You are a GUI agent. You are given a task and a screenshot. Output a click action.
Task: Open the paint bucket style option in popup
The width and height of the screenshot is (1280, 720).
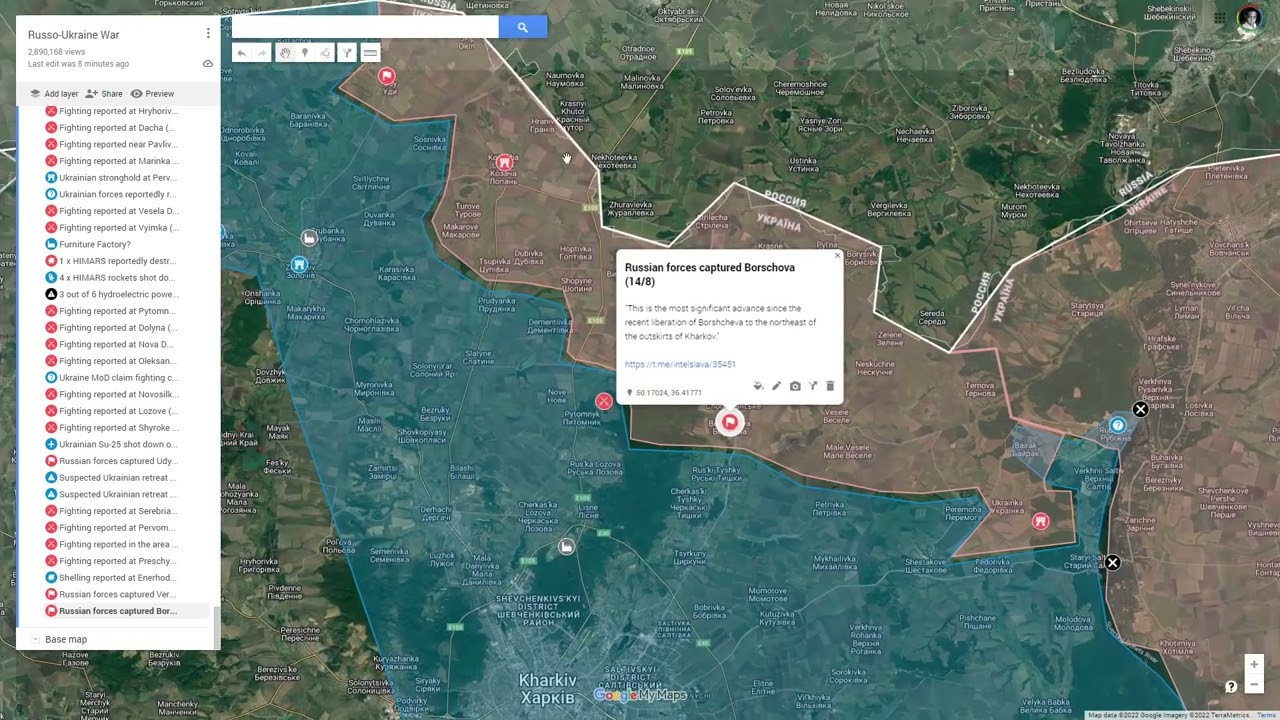coord(758,386)
